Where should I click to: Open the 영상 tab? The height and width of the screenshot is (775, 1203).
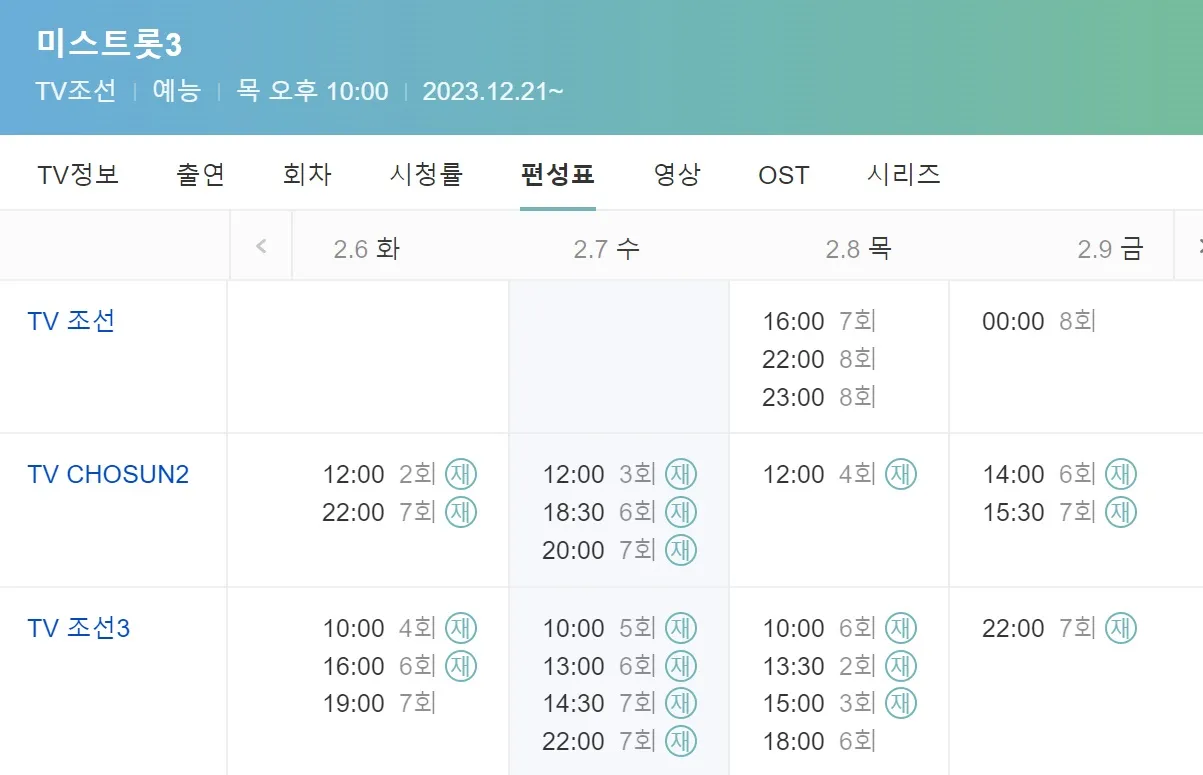[677, 175]
